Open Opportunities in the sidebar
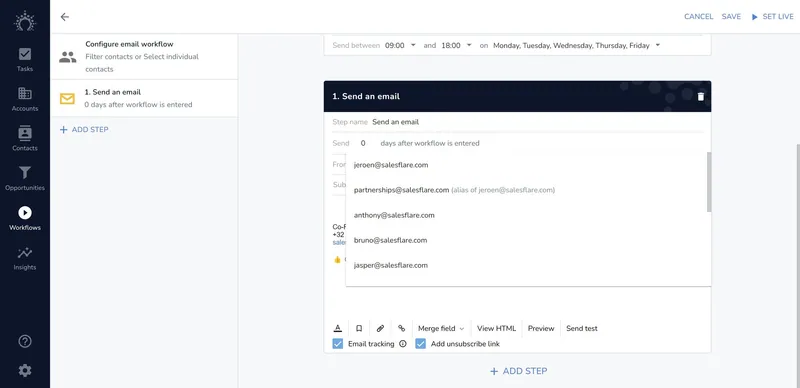 tap(24, 178)
